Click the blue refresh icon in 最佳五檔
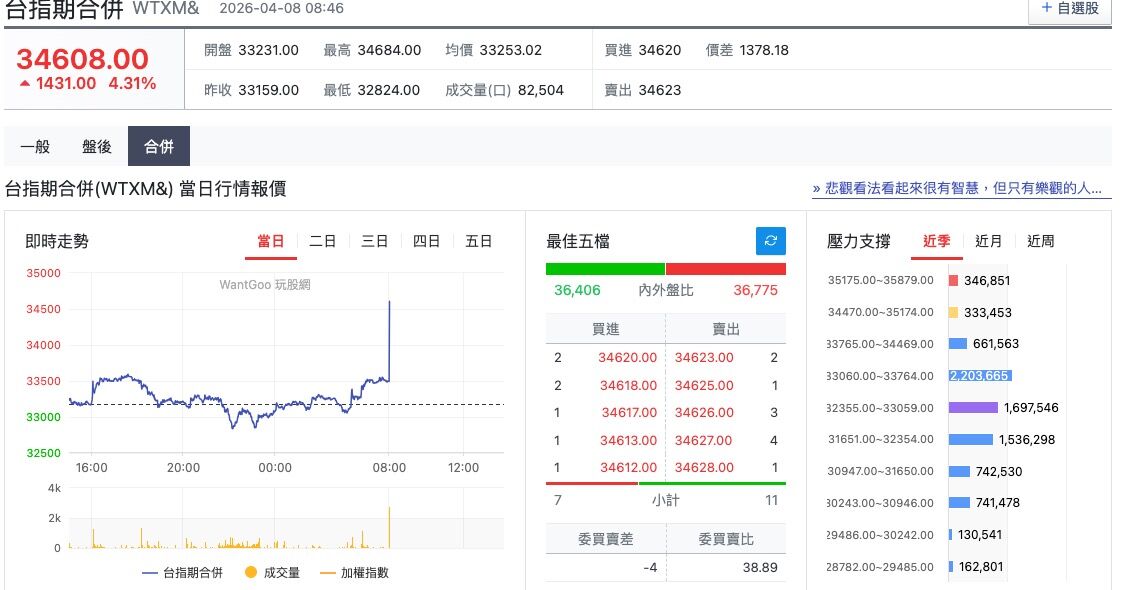 pyautogui.click(x=770, y=241)
